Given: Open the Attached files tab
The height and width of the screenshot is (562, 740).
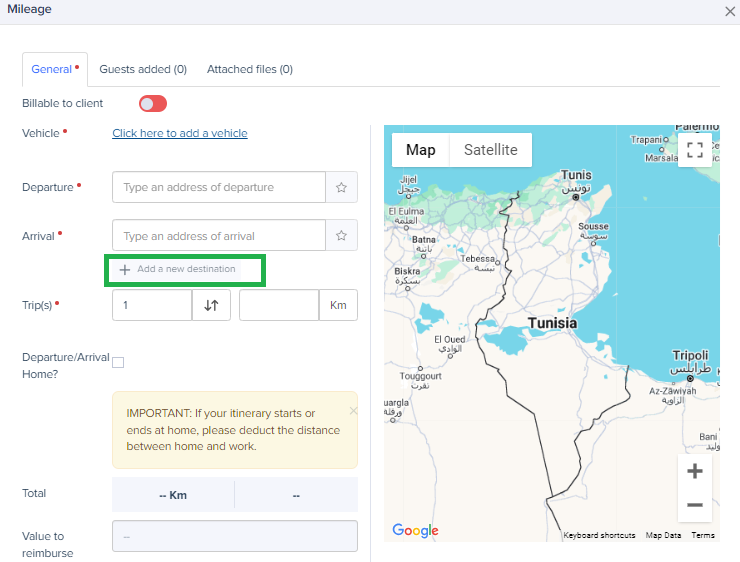Looking at the screenshot, I should point(249,69).
